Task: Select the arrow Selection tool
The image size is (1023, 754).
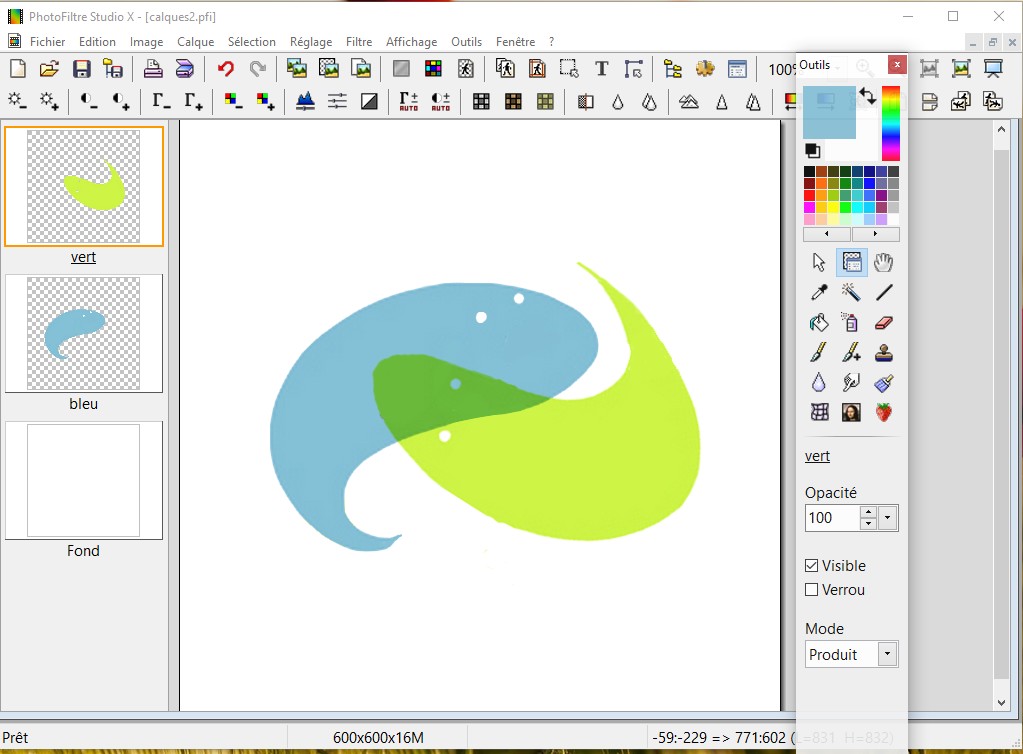Action: [x=819, y=262]
